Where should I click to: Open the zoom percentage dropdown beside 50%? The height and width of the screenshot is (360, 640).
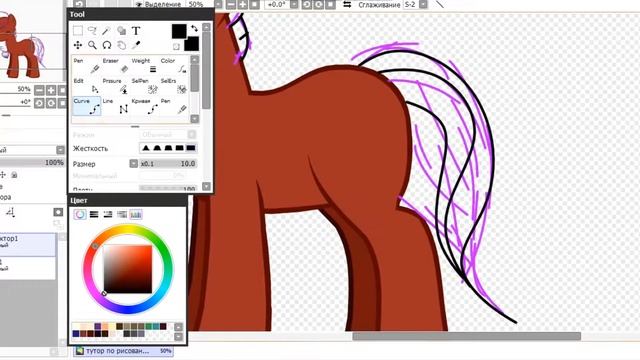pyautogui.click(x=218, y=4)
